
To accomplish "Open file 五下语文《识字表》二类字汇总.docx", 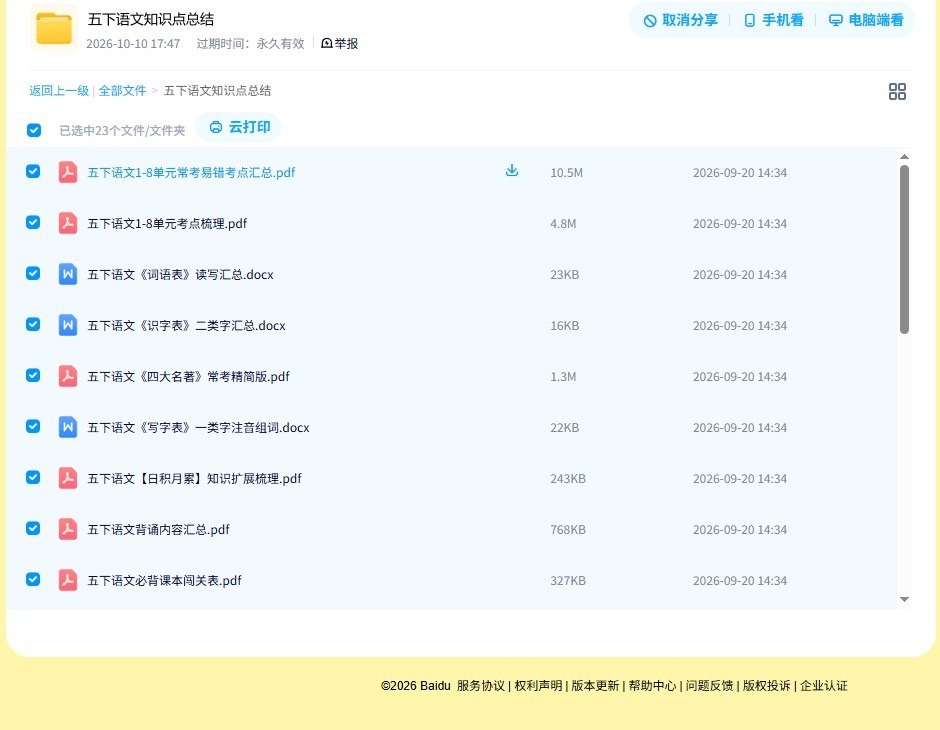I will pyautogui.click(x=186, y=325).
